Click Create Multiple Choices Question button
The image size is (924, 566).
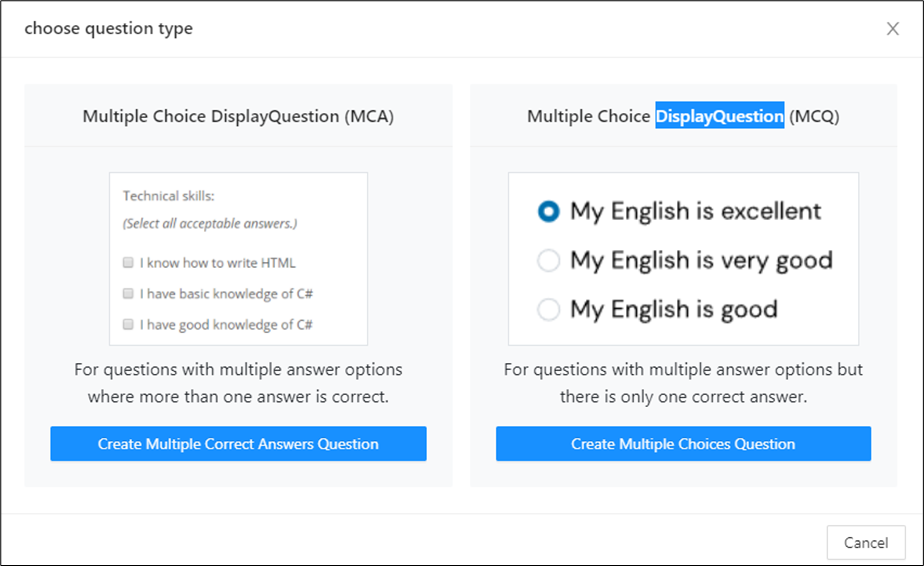[683, 444]
